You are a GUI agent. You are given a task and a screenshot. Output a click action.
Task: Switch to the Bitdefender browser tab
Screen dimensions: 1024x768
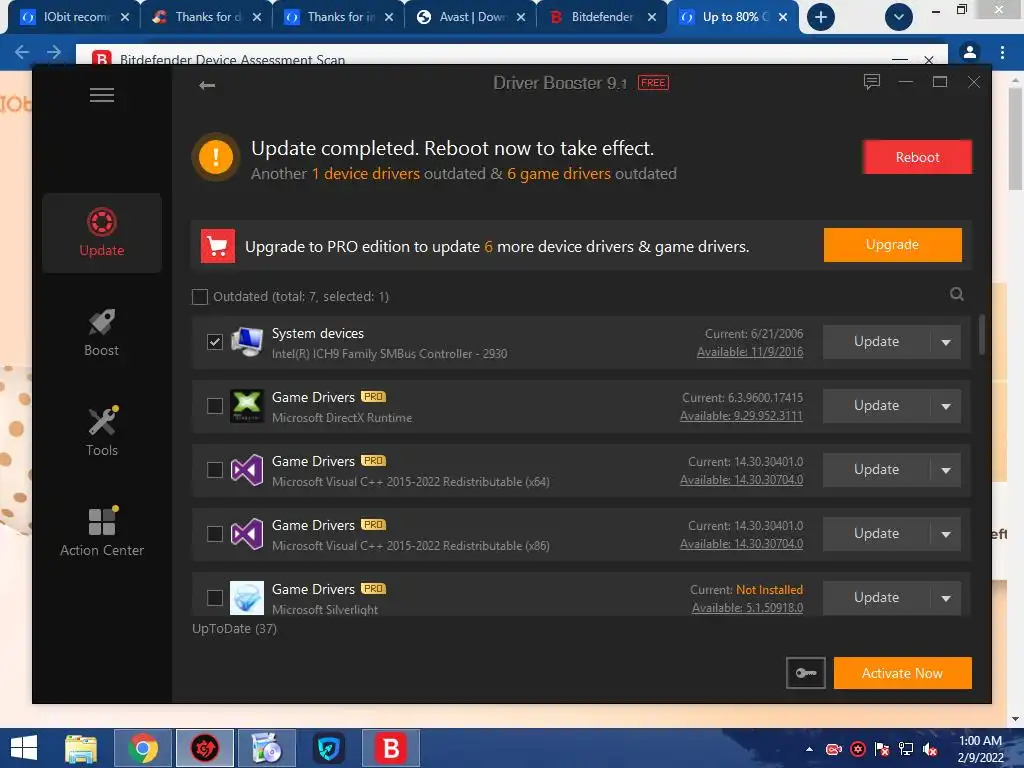pyautogui.click(x=602, y=17)
